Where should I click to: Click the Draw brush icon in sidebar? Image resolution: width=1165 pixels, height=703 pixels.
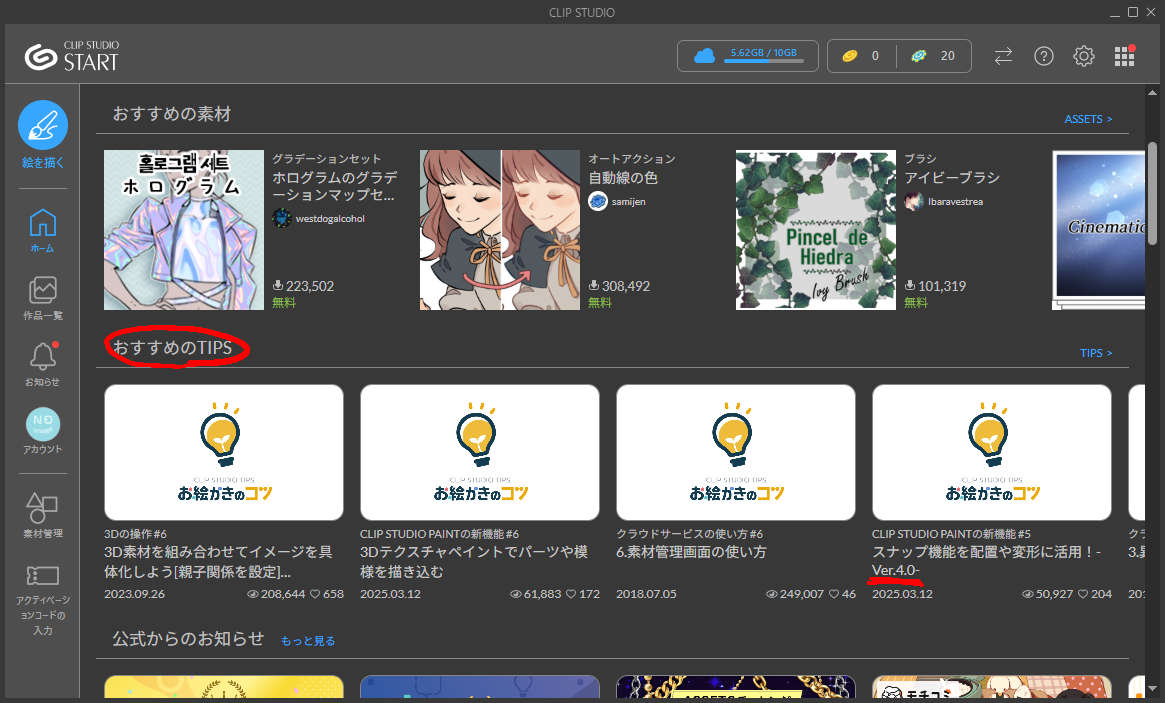[43, 126]
